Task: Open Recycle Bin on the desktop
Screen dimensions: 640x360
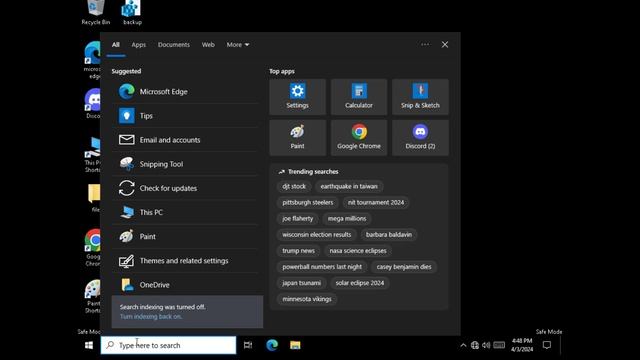Action: click(96, 13)
